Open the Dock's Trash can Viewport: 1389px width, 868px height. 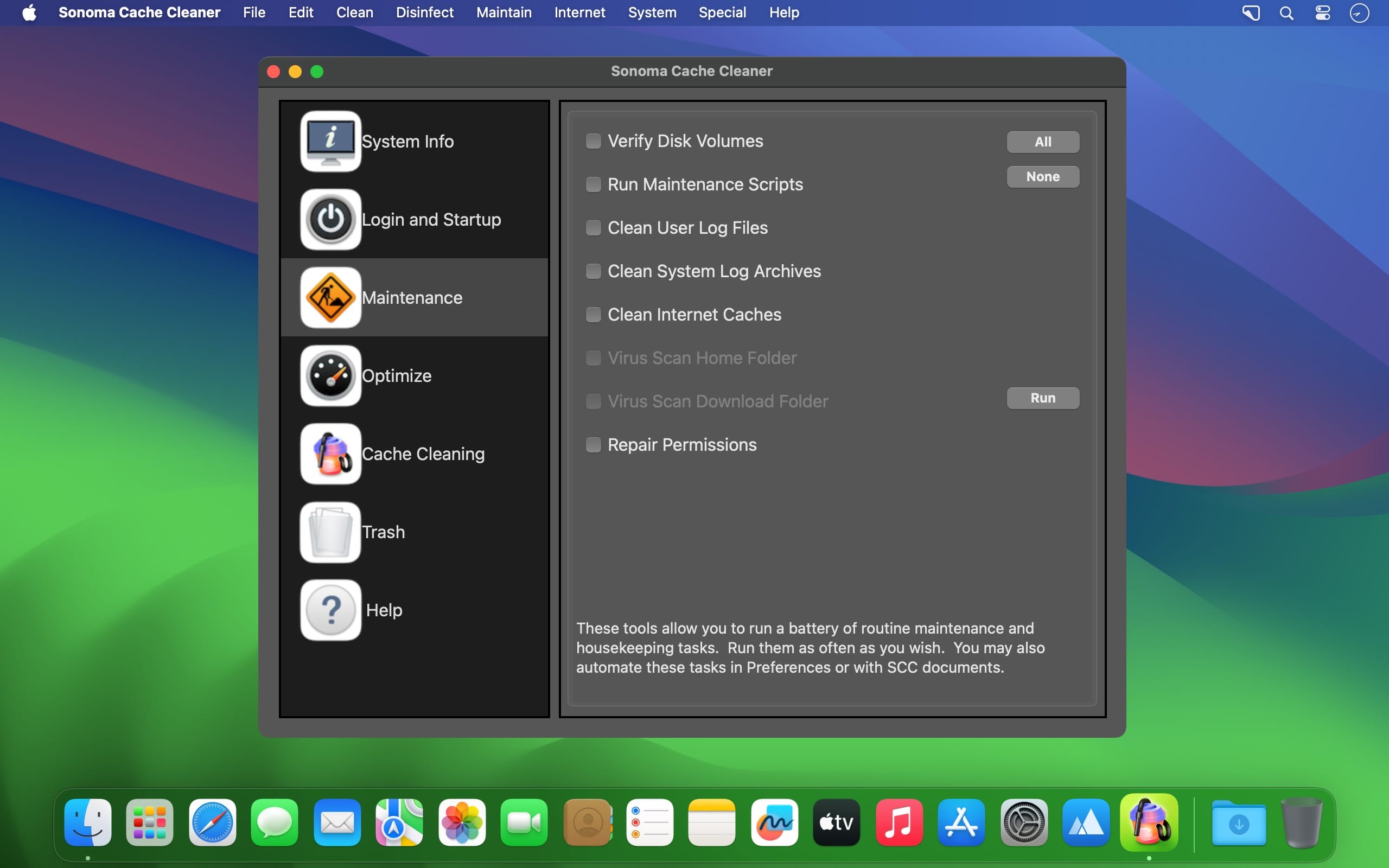point(1302,822)
